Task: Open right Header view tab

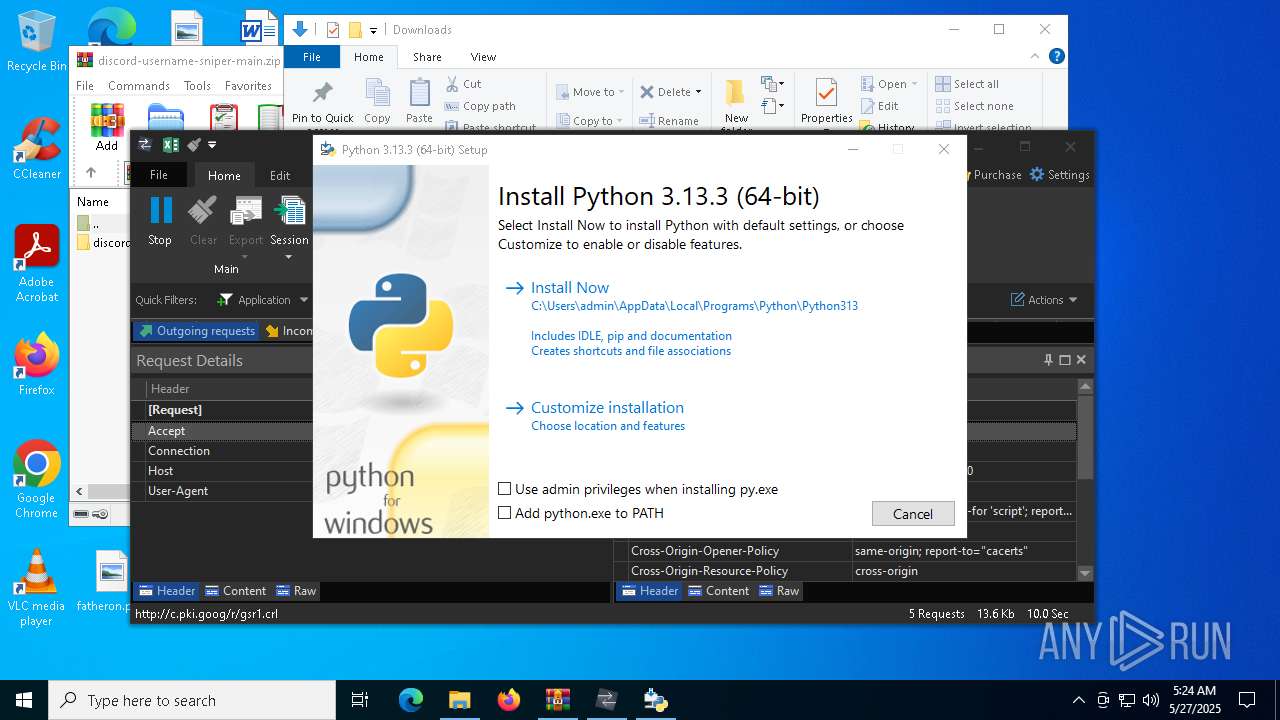Action: point(649,591)
